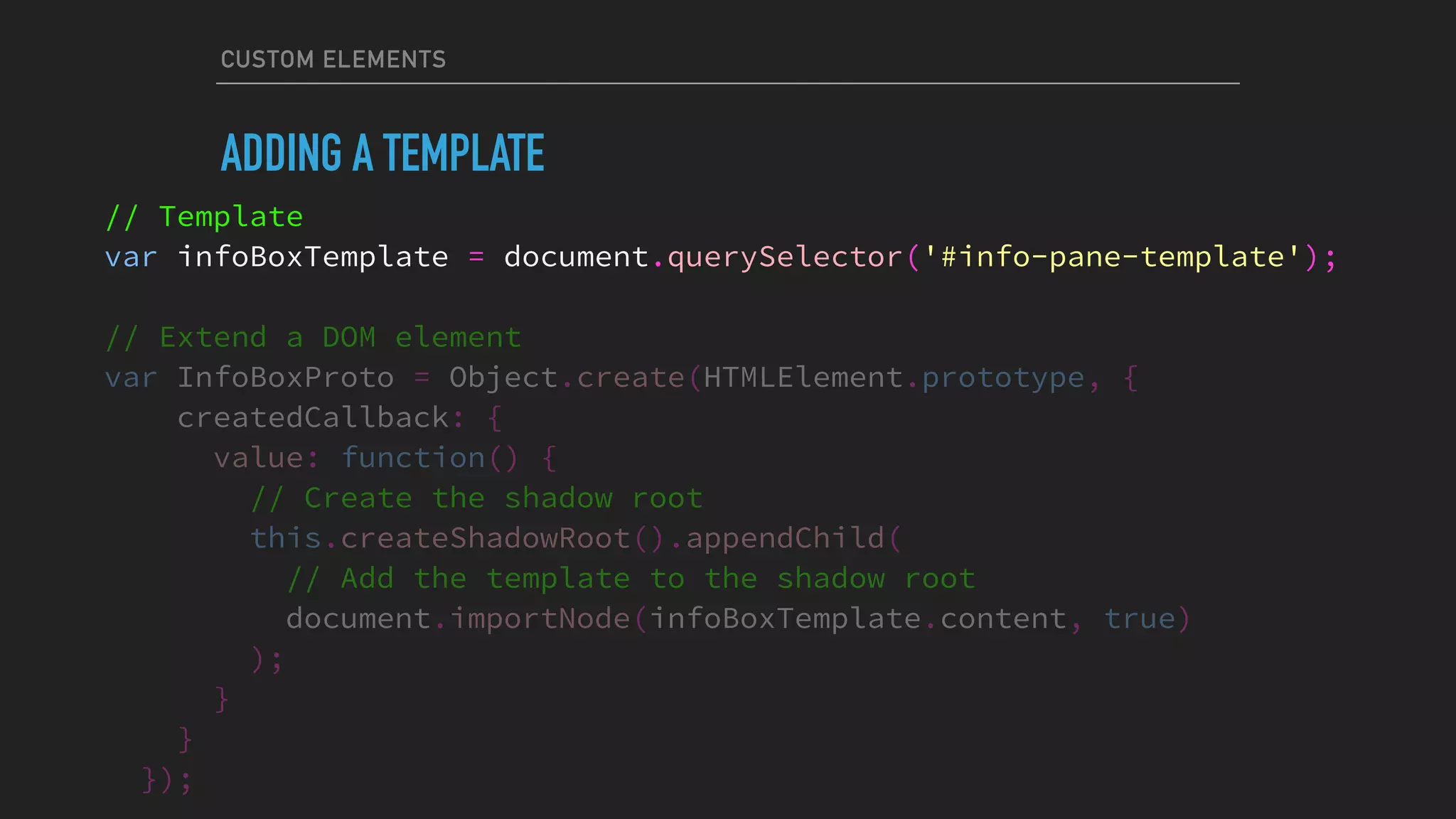Click the '// Template' comment line
The width and height of the screenshot is (1456, 819).
pyautogui.click(x=204, y=217)
